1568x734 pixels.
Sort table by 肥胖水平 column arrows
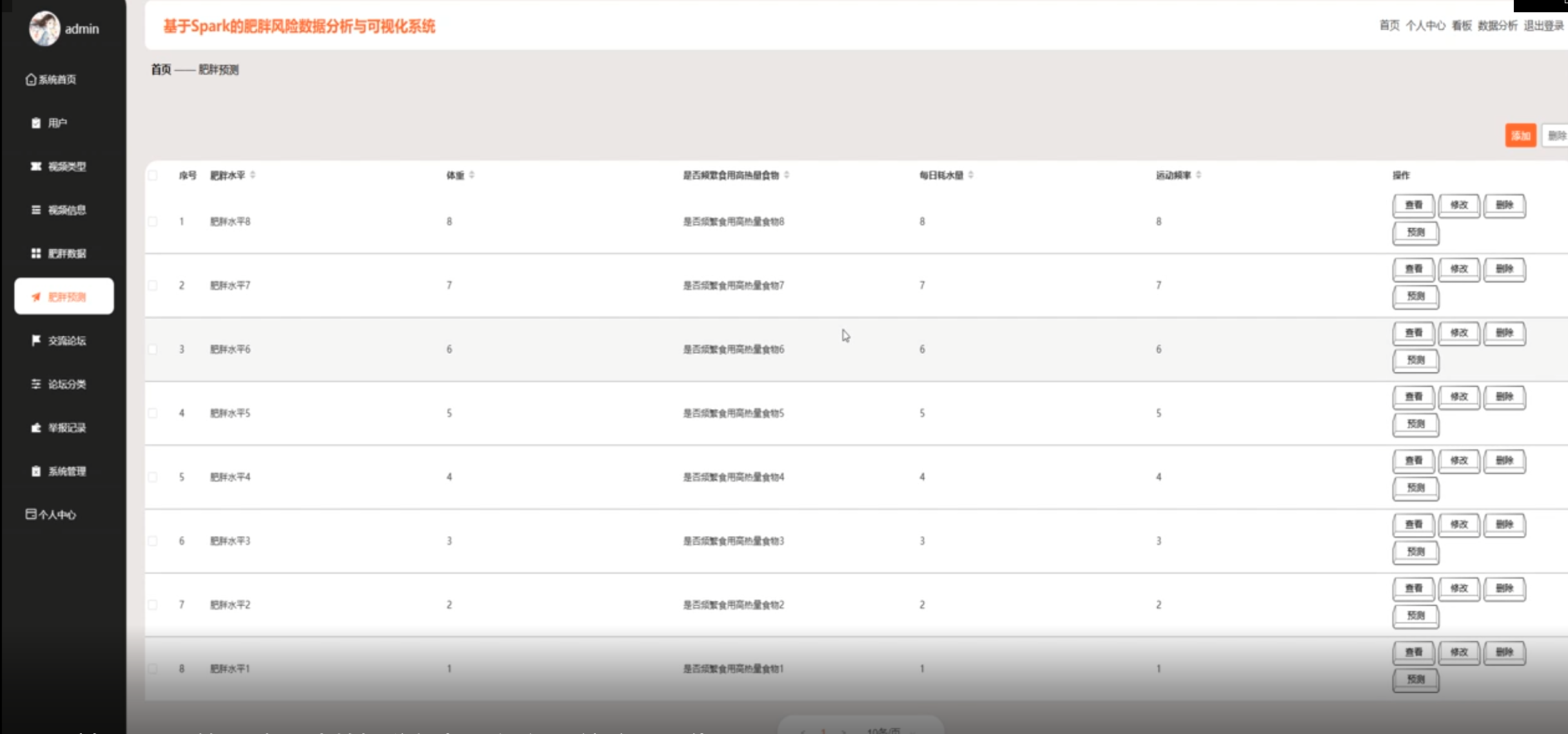pyautogui.click(x=253, y=175)
